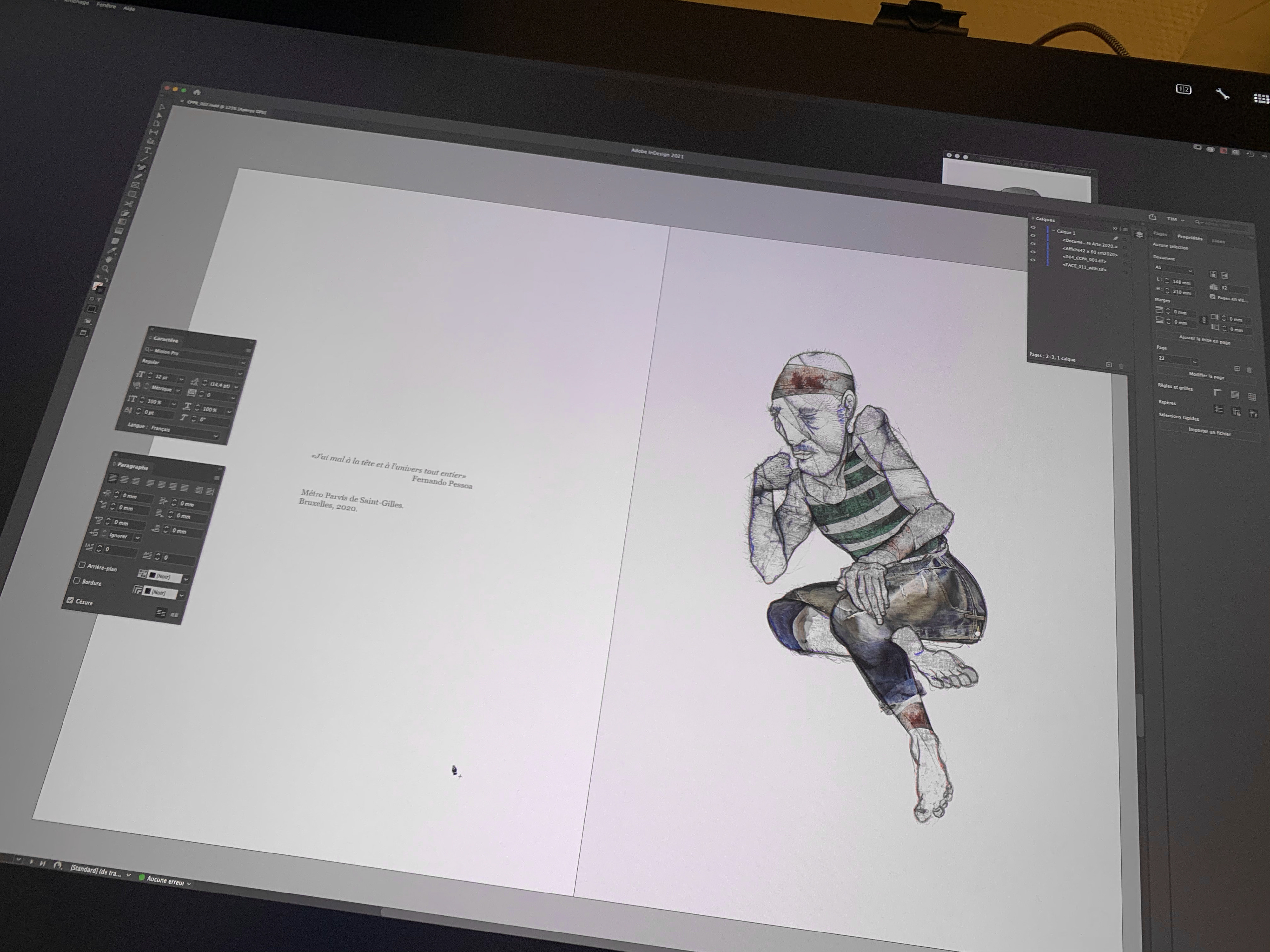Select the Line tool
Image resolution: width=1270 pixels, height=952 pixels.
click(145, 158)
